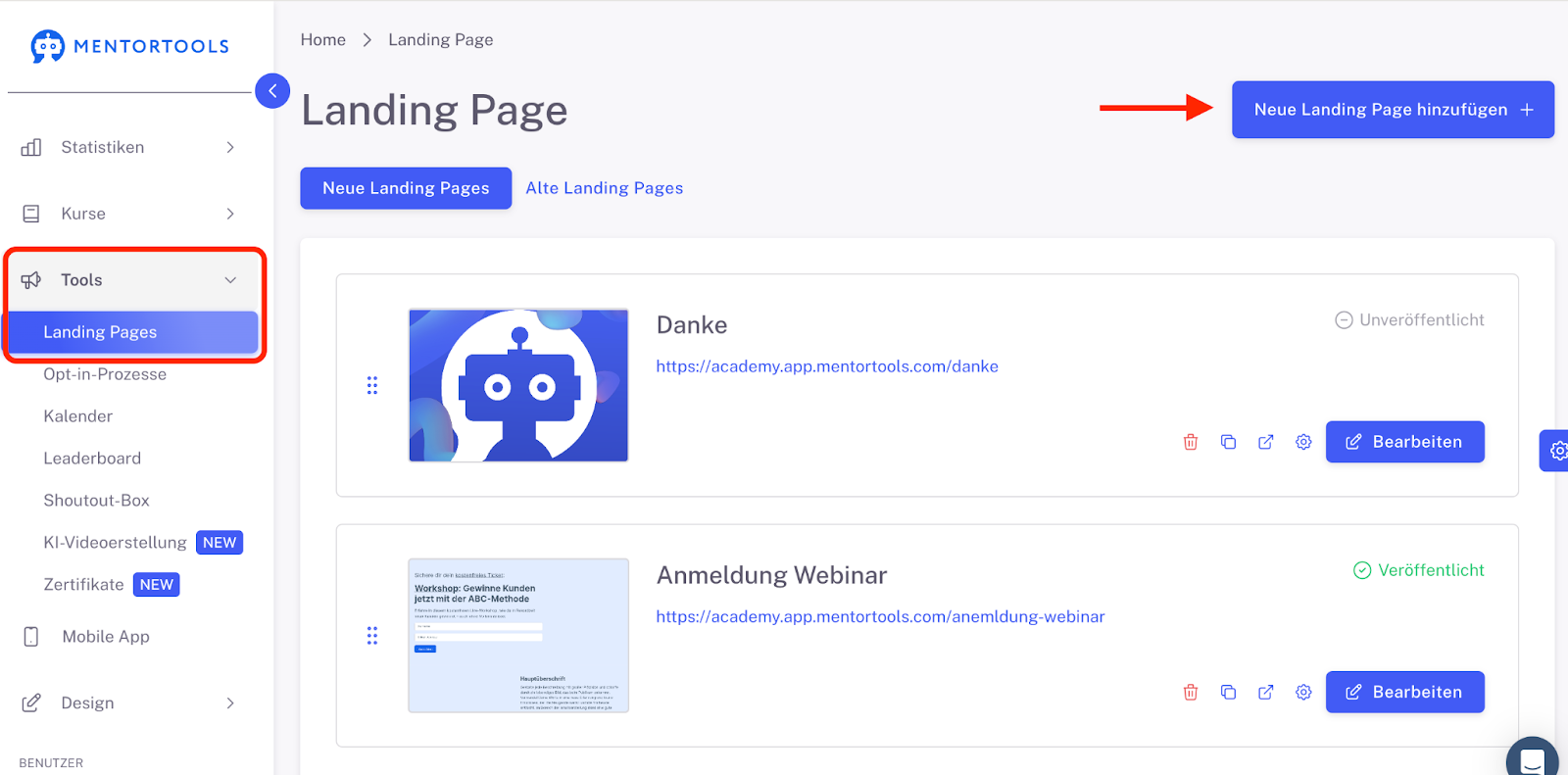This screenshot has height=775, width=1568.
Task: Expand the Kurse menu
Action: click(129, 214)
